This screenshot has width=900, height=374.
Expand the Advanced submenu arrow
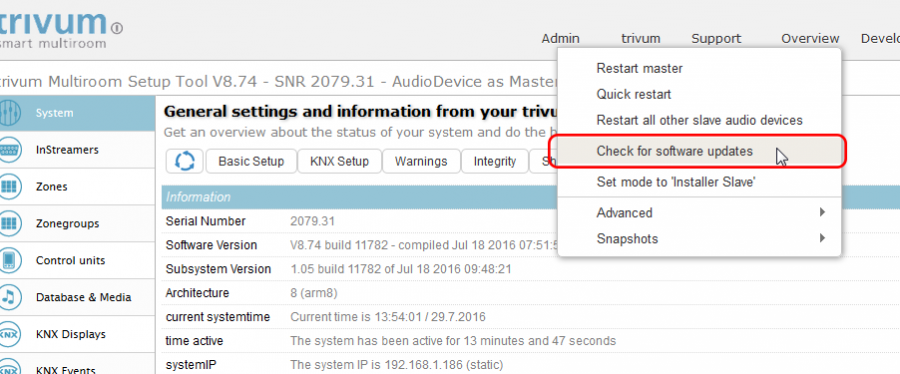pos(823,213)
